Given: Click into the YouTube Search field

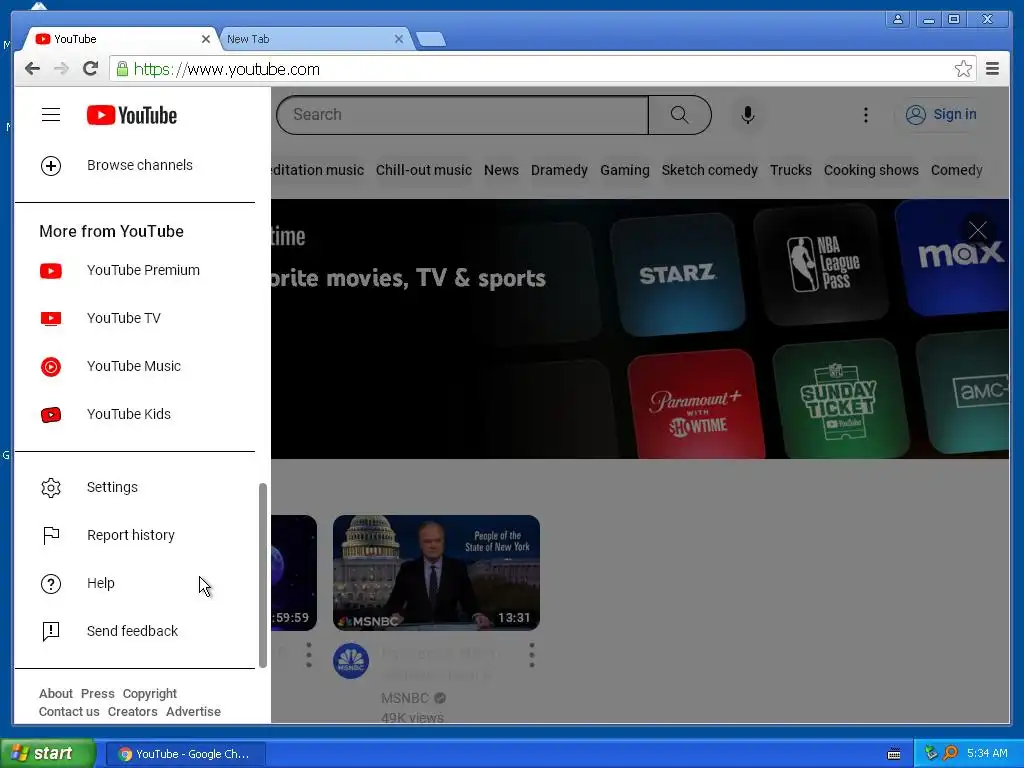Looking at the screenshot, I should (x=462, y=115).
